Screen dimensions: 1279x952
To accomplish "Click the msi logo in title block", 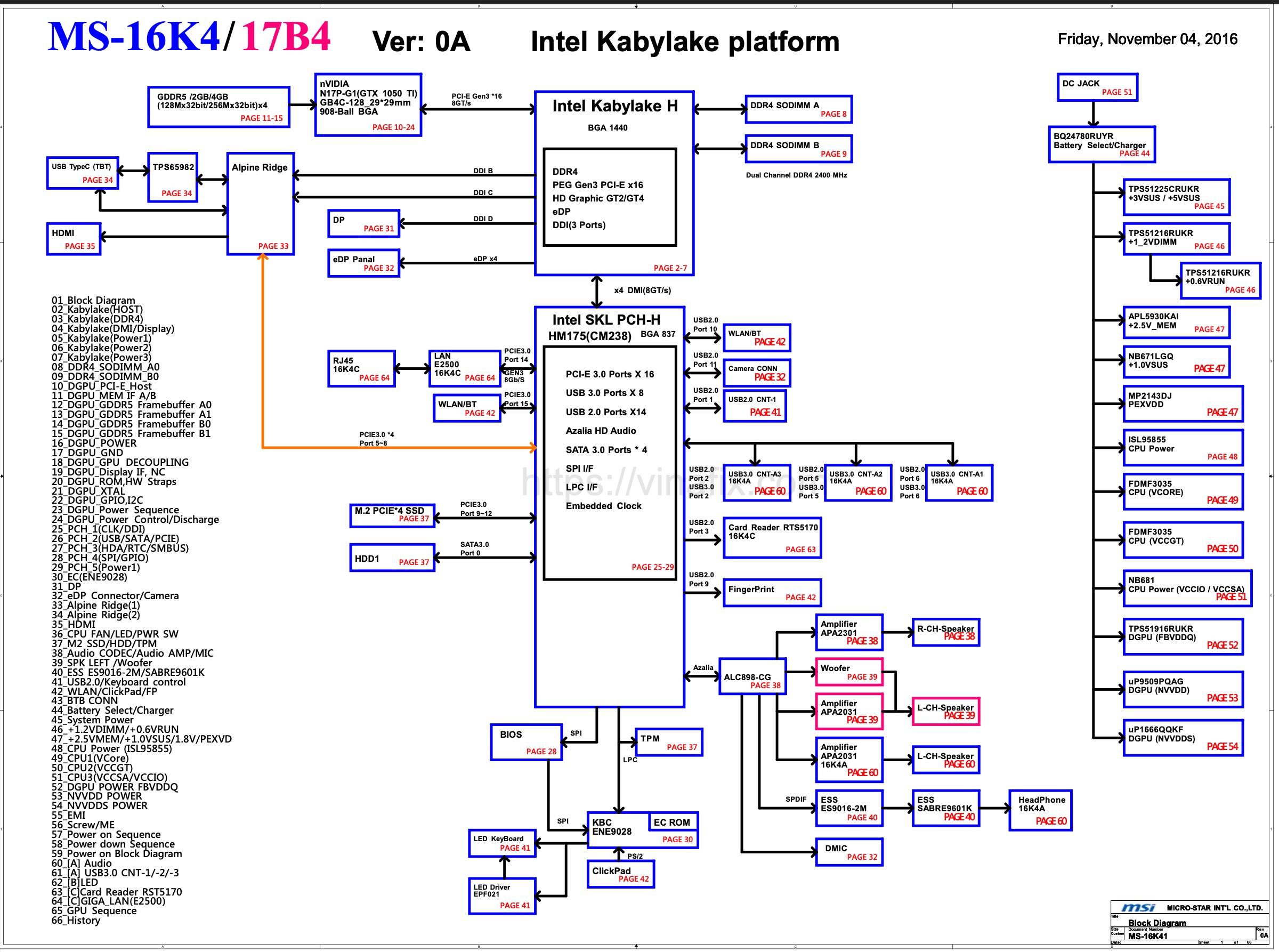I will pos(1139,908).
